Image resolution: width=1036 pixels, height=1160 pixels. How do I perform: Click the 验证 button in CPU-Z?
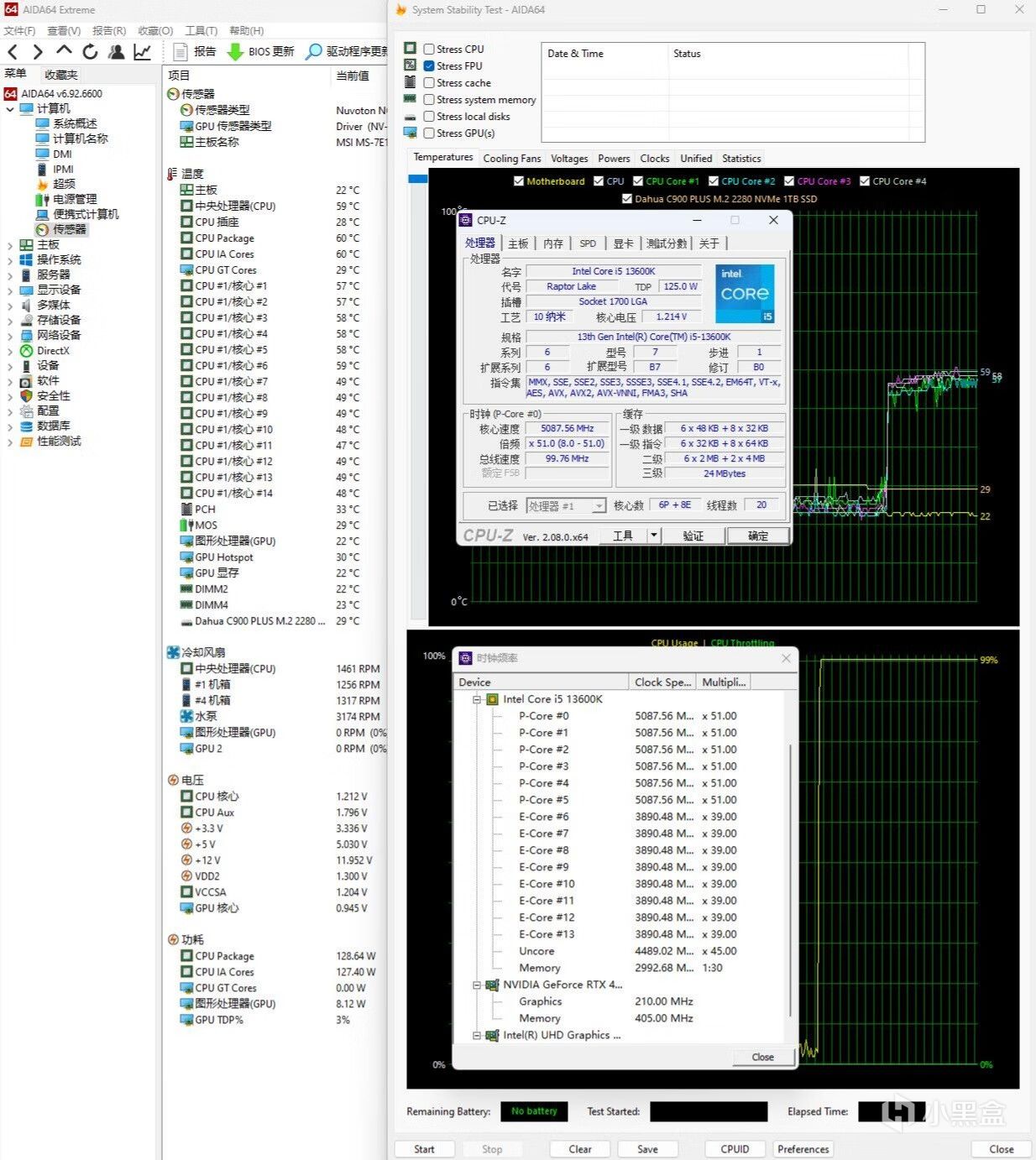693,536
